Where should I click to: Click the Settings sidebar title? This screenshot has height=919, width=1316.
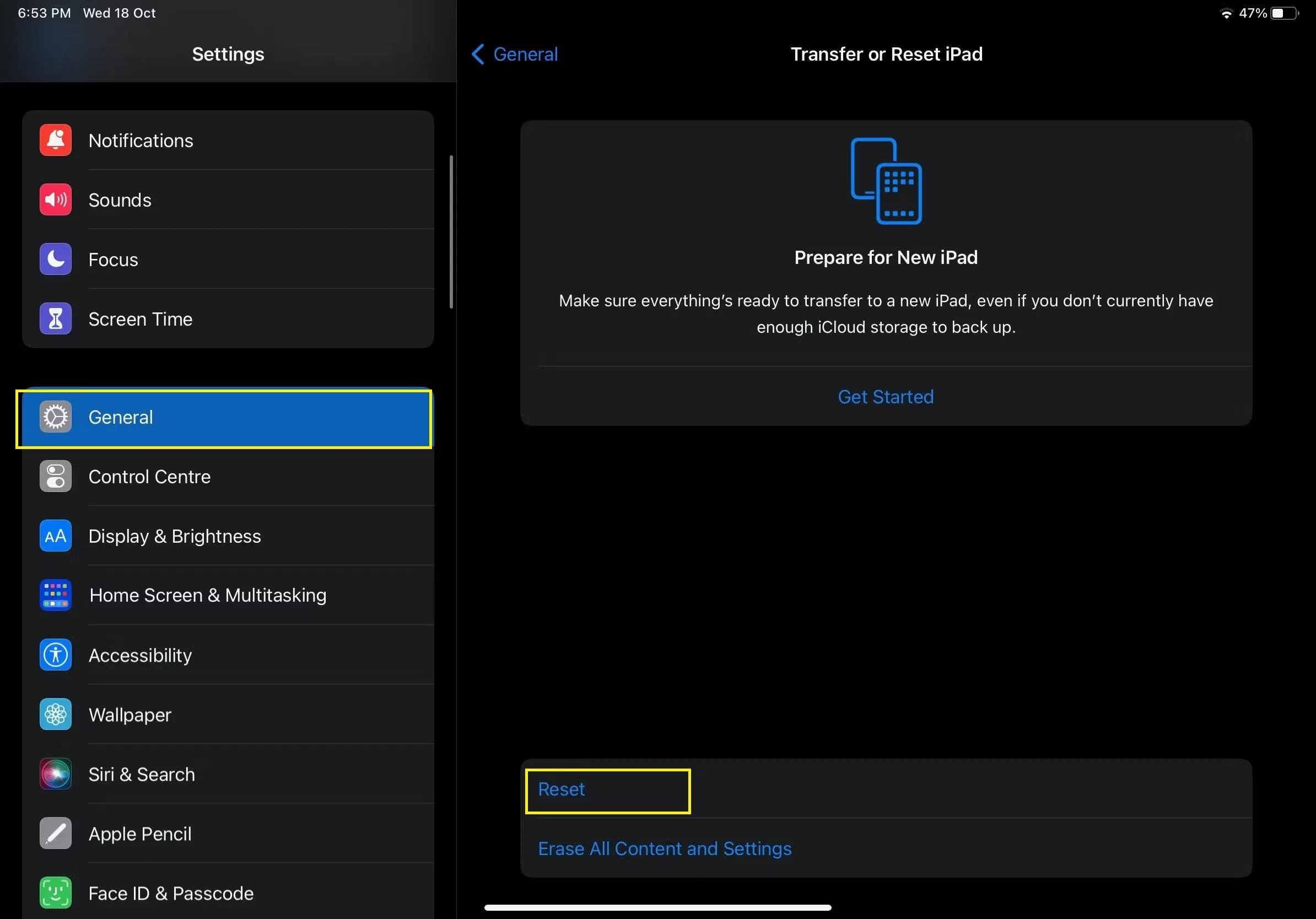[228, 55]
